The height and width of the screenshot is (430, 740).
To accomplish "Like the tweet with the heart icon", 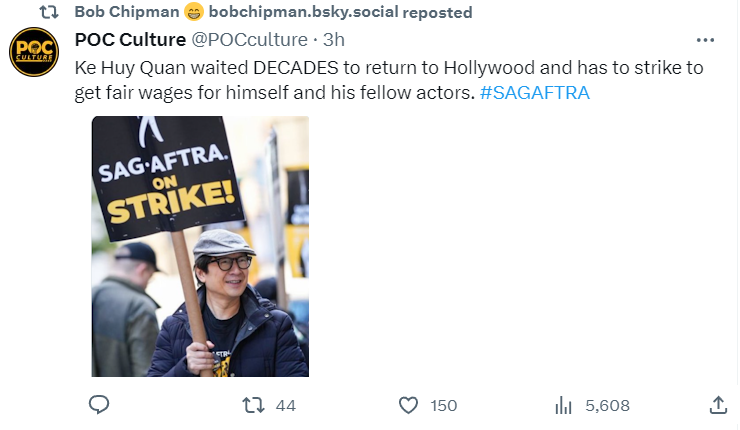I will (408, 405).
